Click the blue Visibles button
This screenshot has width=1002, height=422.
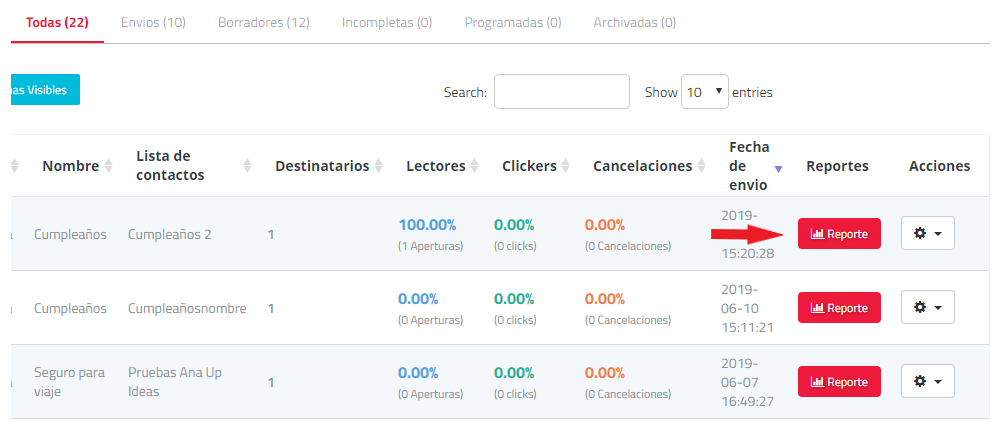(42, 90)
